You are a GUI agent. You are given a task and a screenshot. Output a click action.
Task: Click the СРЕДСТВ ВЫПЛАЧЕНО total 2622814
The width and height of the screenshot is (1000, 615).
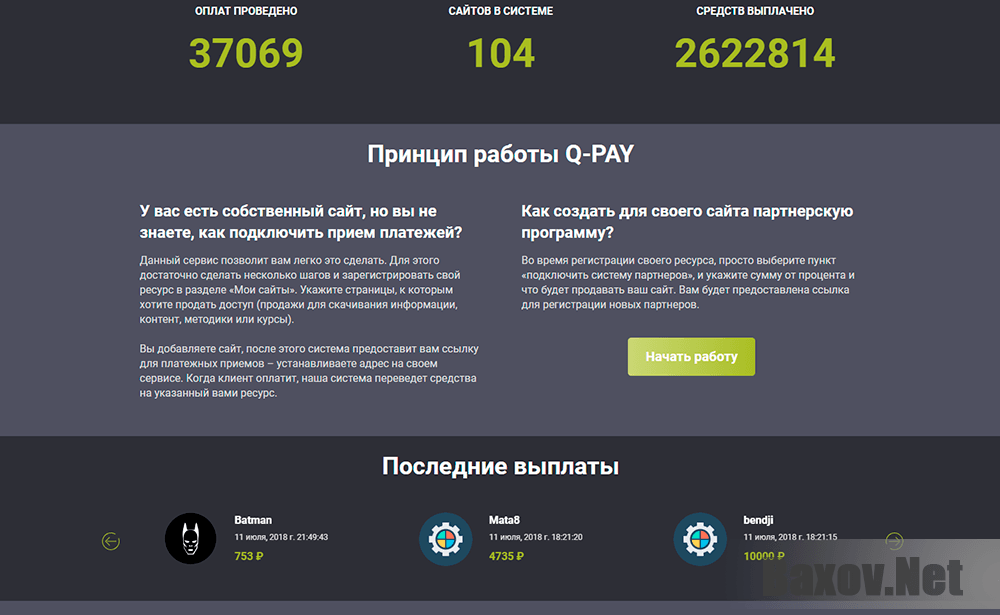755,53
